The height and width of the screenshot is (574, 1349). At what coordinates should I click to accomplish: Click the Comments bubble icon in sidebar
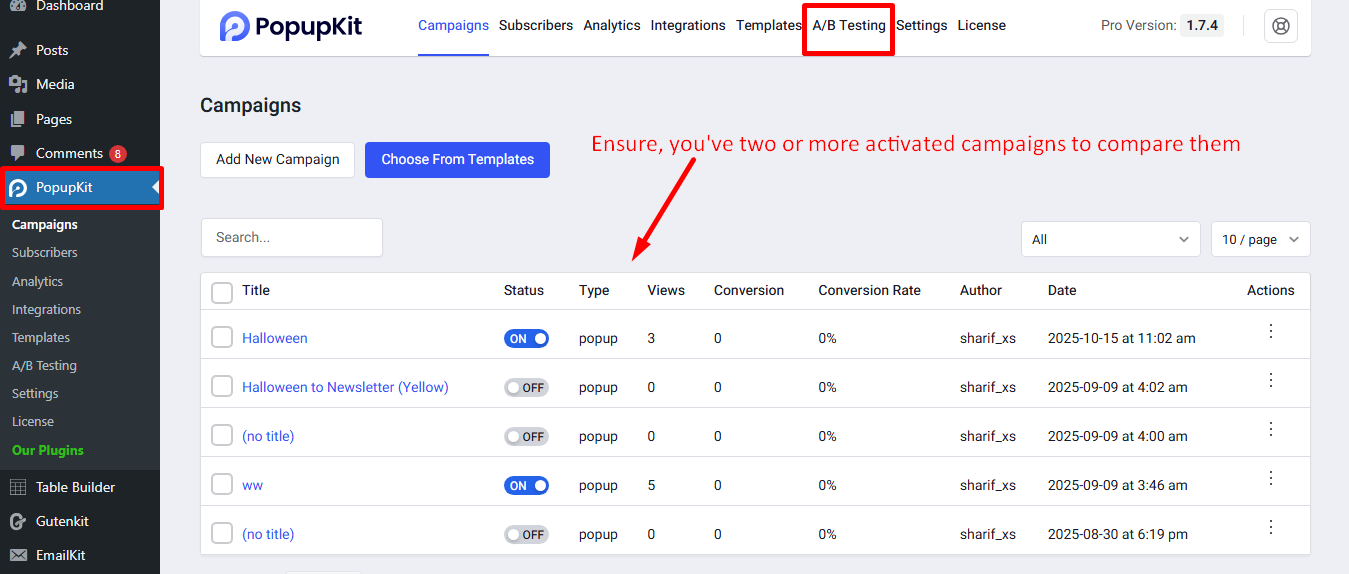(18, 153)
